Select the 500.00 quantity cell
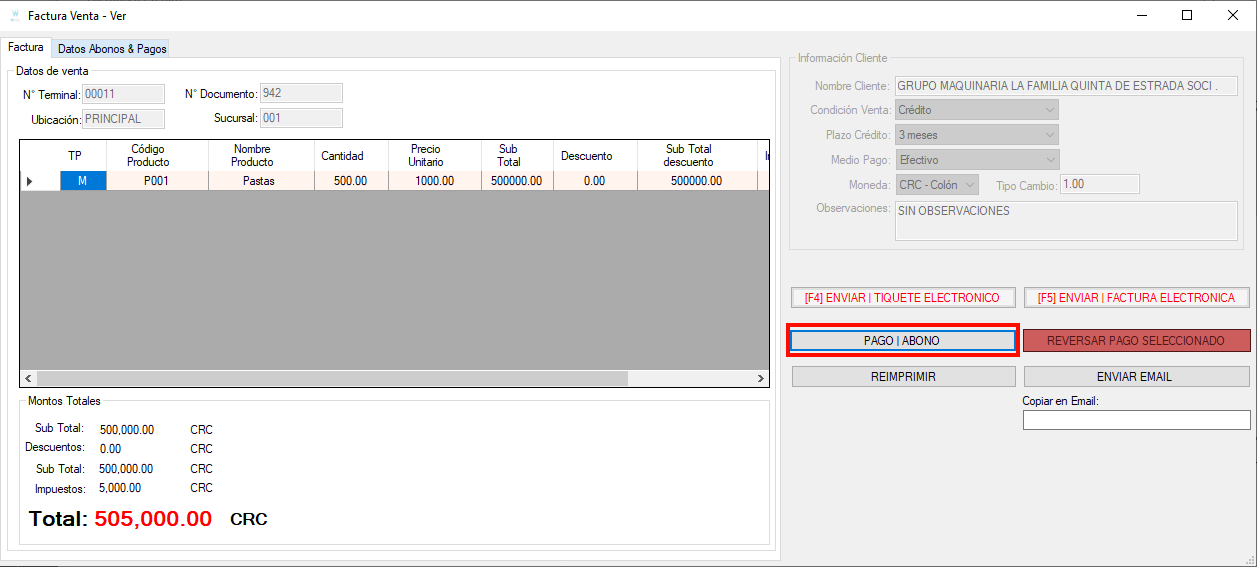Screen dimensions: 1257x567 [x=350, y=181]
